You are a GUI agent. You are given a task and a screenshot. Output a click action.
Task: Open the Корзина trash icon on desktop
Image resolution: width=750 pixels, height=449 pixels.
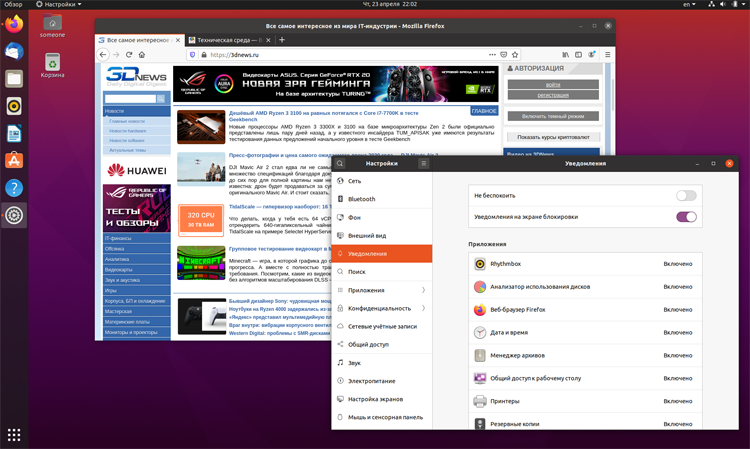52,66
